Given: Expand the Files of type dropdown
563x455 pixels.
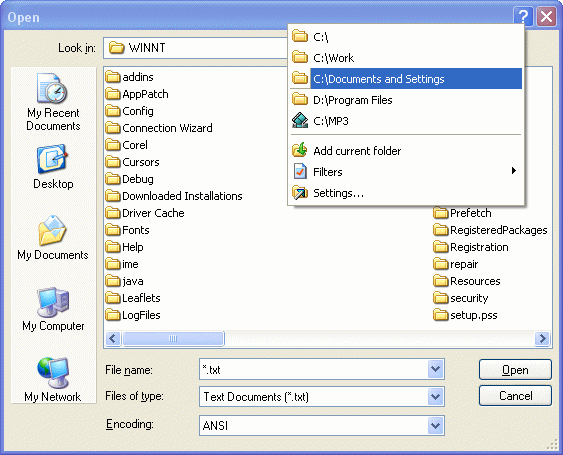Looking at the screenshot, I should (435, 396).
